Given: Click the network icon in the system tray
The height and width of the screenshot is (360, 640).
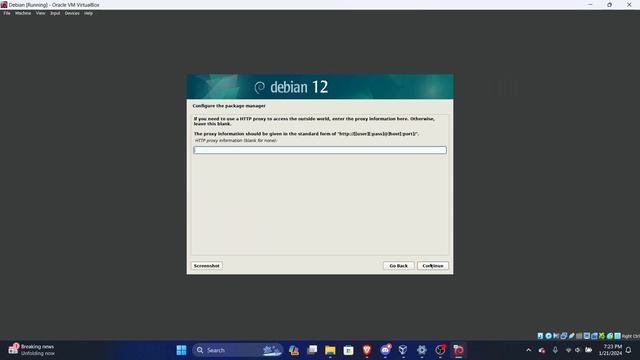Looking at the screenshot, I should (x=568, y=350).
